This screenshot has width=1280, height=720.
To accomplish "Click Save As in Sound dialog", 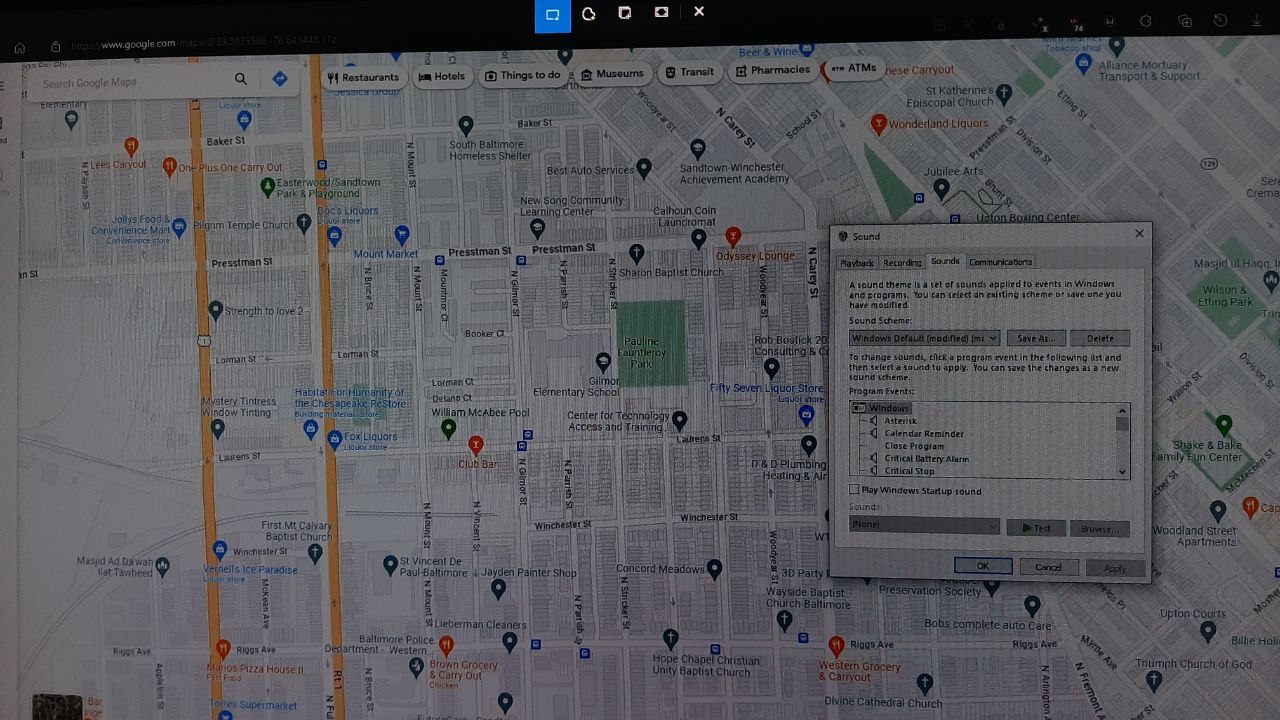I will tap(1036, 338).
